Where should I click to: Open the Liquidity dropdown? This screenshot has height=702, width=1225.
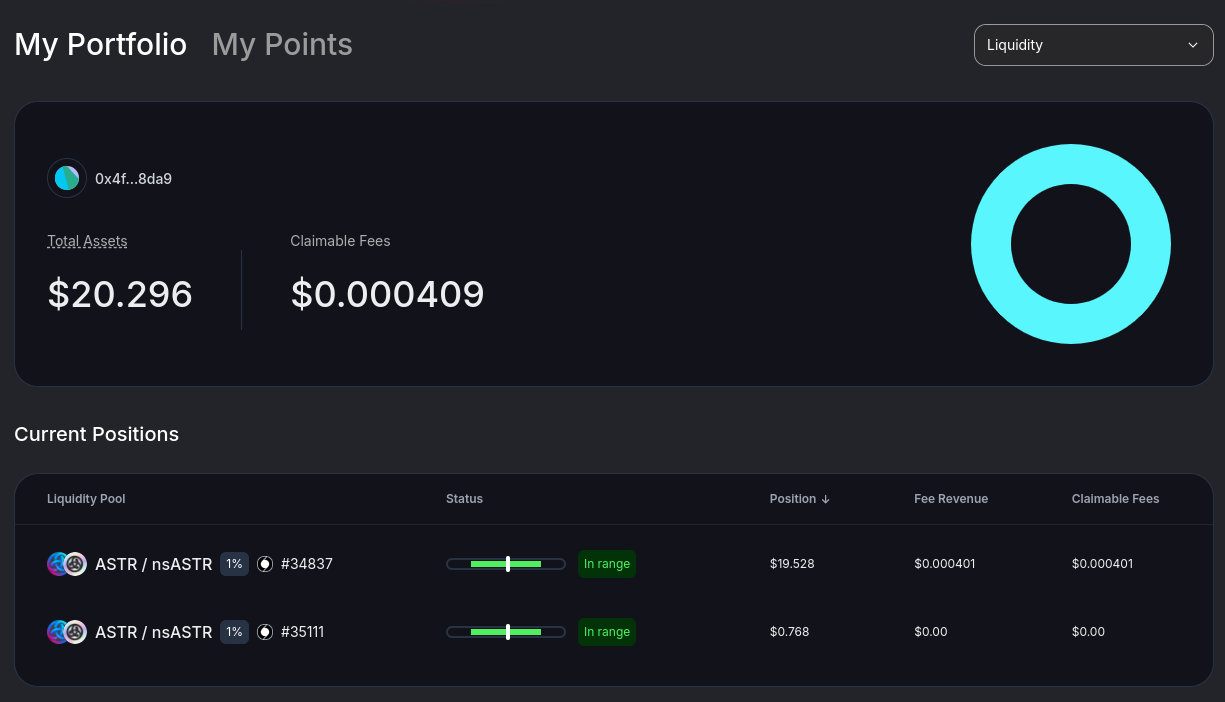[1093, 45]
